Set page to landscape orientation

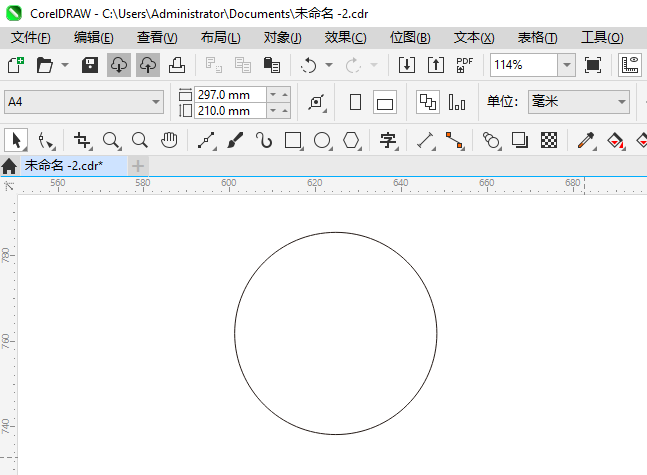[385, 102]
